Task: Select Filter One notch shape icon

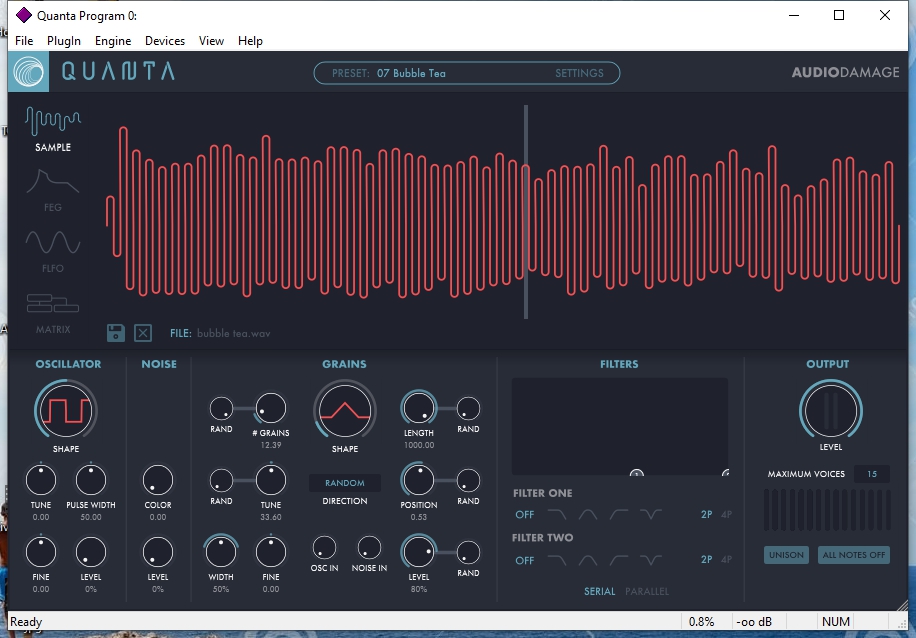Action: tap(650, 514)
